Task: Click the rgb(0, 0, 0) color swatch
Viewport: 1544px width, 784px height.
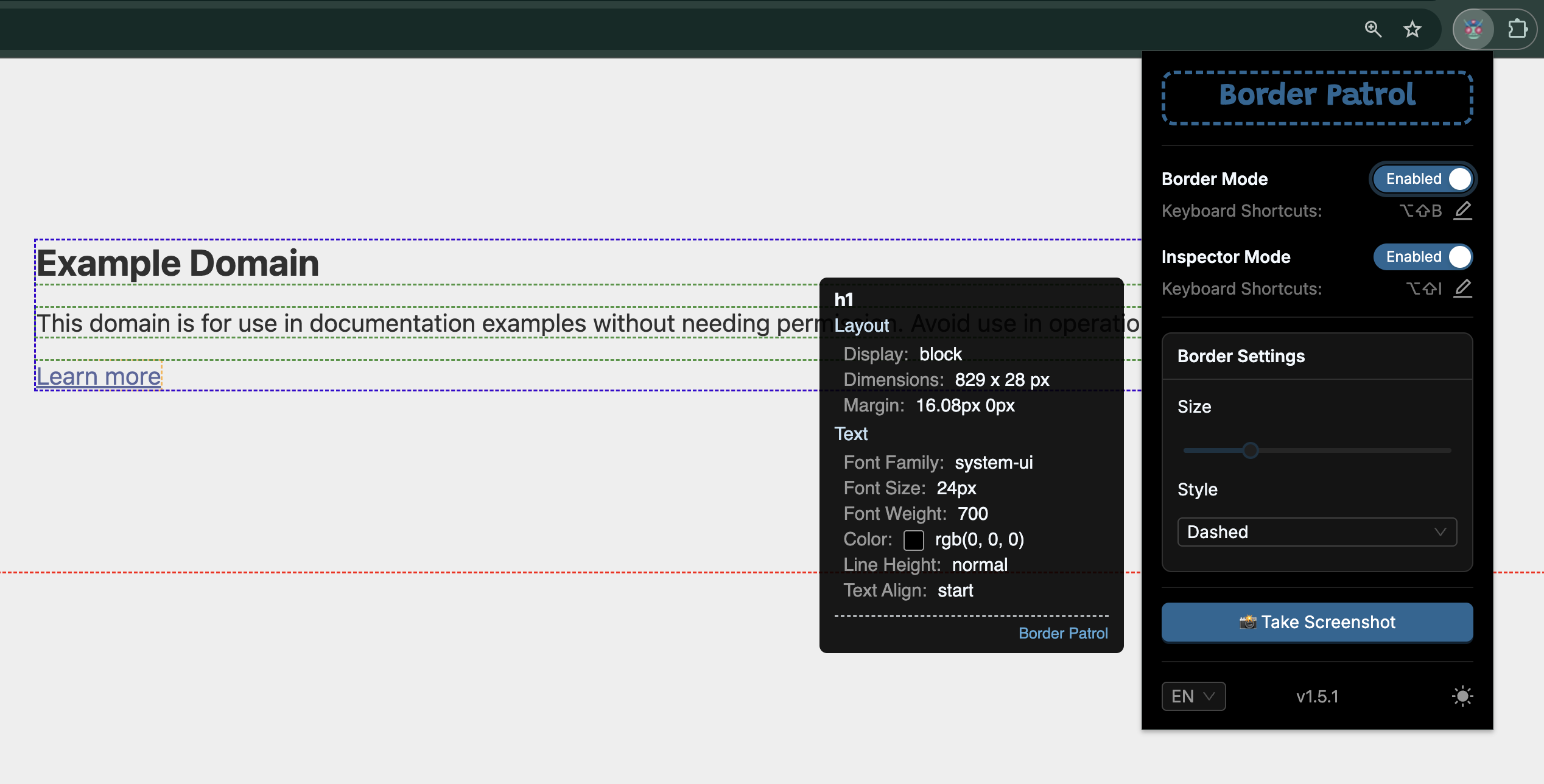Action: (x=913, y=539)
